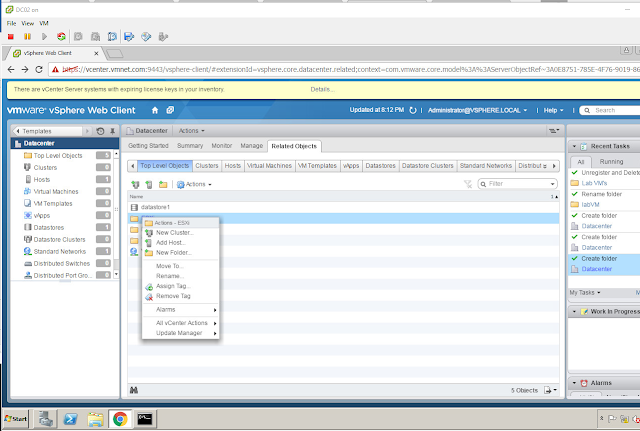The width and height of the screenshot is (640, 431).
Task: Open Server Manager from the taskbar
Action: pyautogui.click(x=46, y=419)
